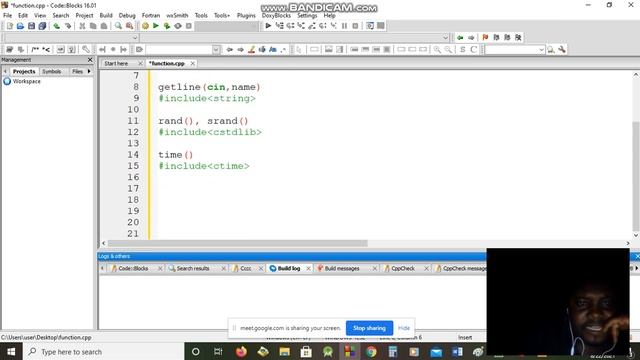Viewport: 640px width, 360px height.
Task: Close the Management panel
Action: 90,60
